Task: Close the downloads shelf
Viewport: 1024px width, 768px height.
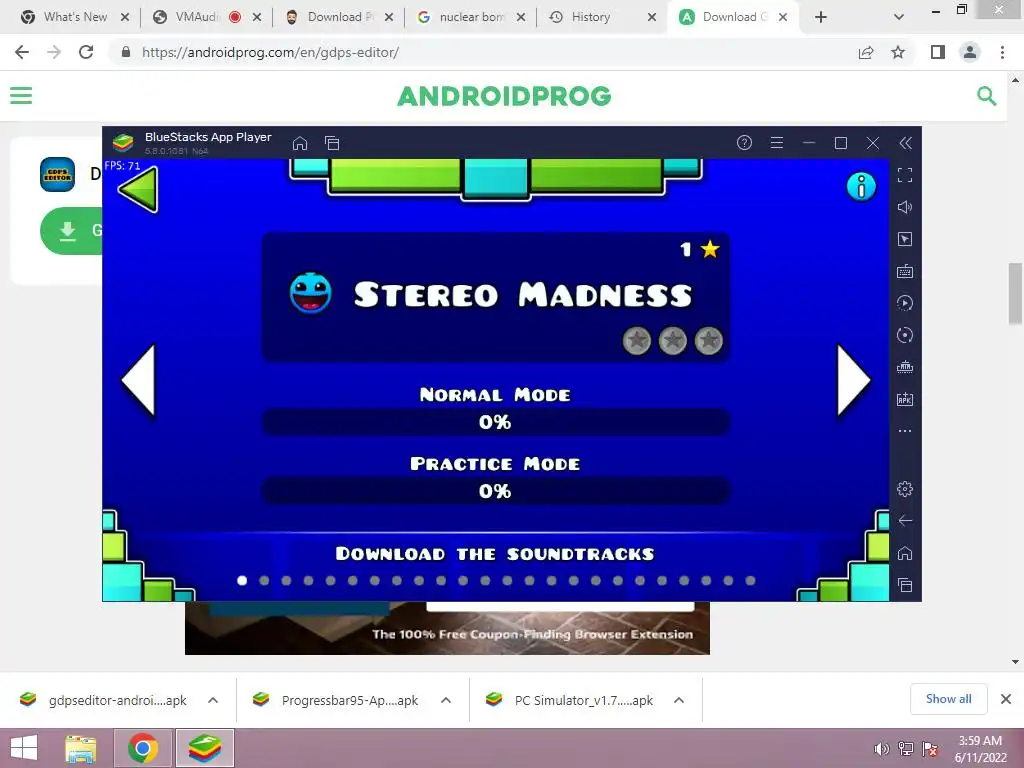Action: [x=1006, y=699]
